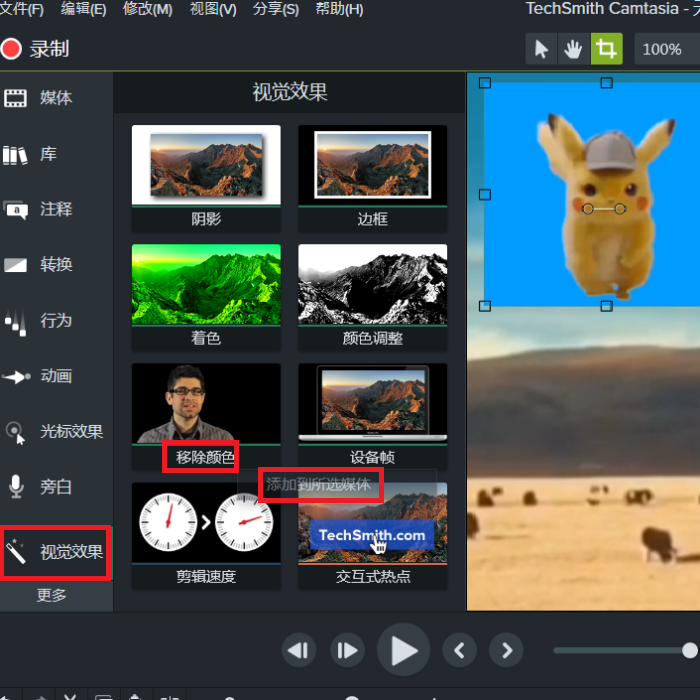This screenshot has height=700, width=700.
Task: Toggle the green crop tool
Action: pyautogui.click(x=606, y=49)
